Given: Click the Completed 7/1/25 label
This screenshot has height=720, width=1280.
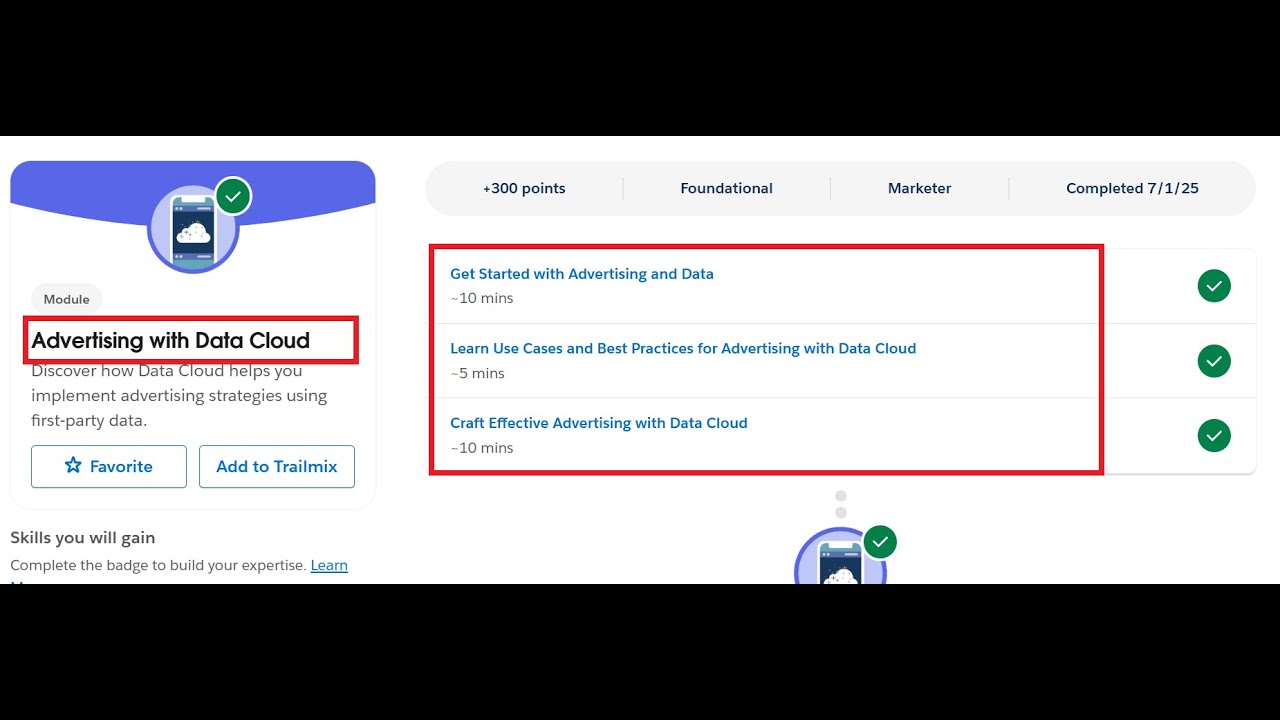Looking at the screenshot, I should (x=1132, y=188).
